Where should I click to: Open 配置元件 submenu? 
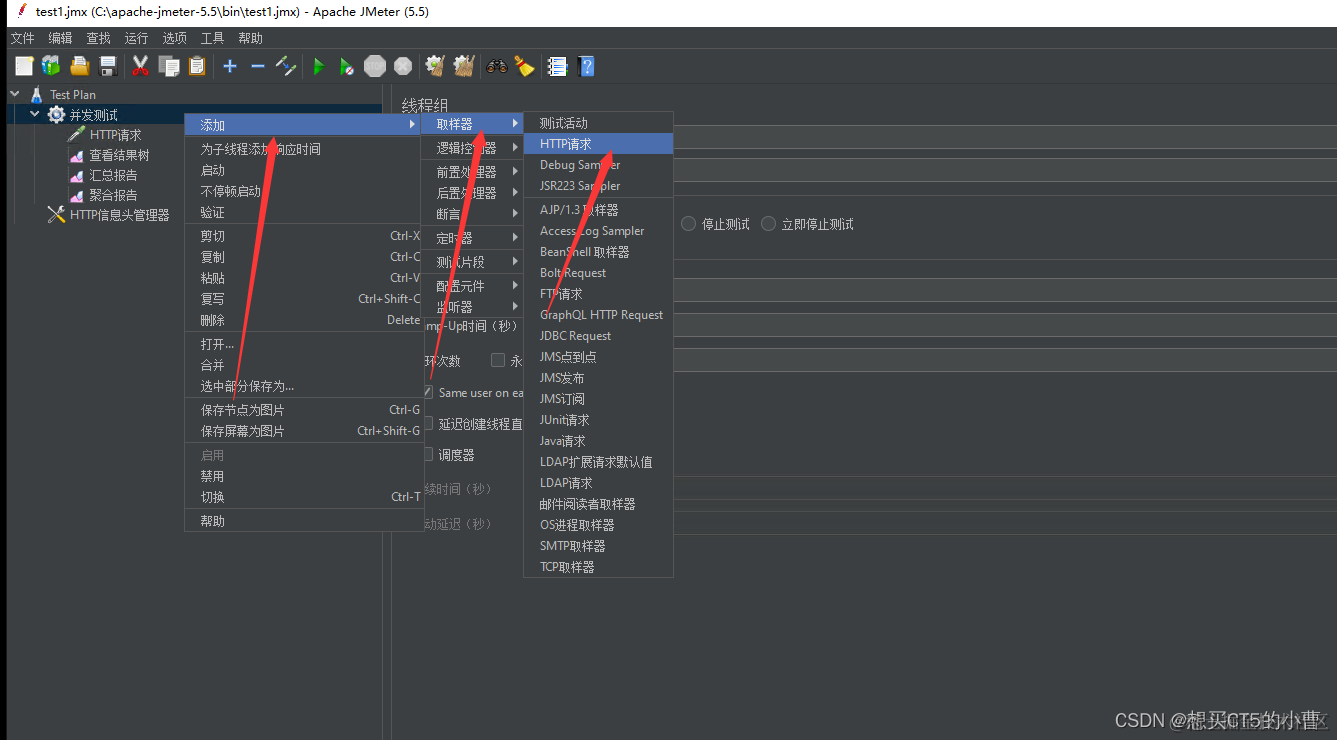pos(472,286)
